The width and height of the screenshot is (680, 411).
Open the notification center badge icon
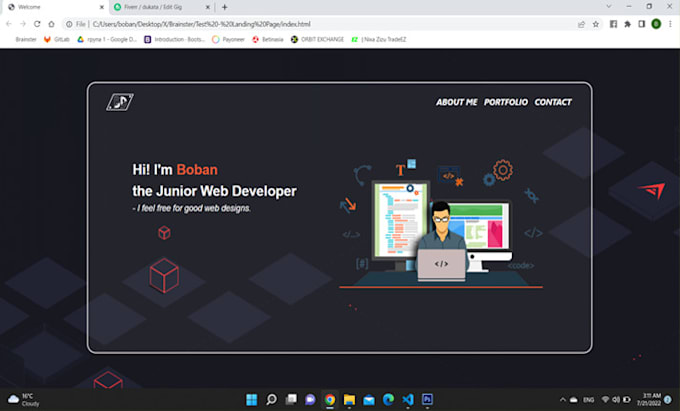668,399
